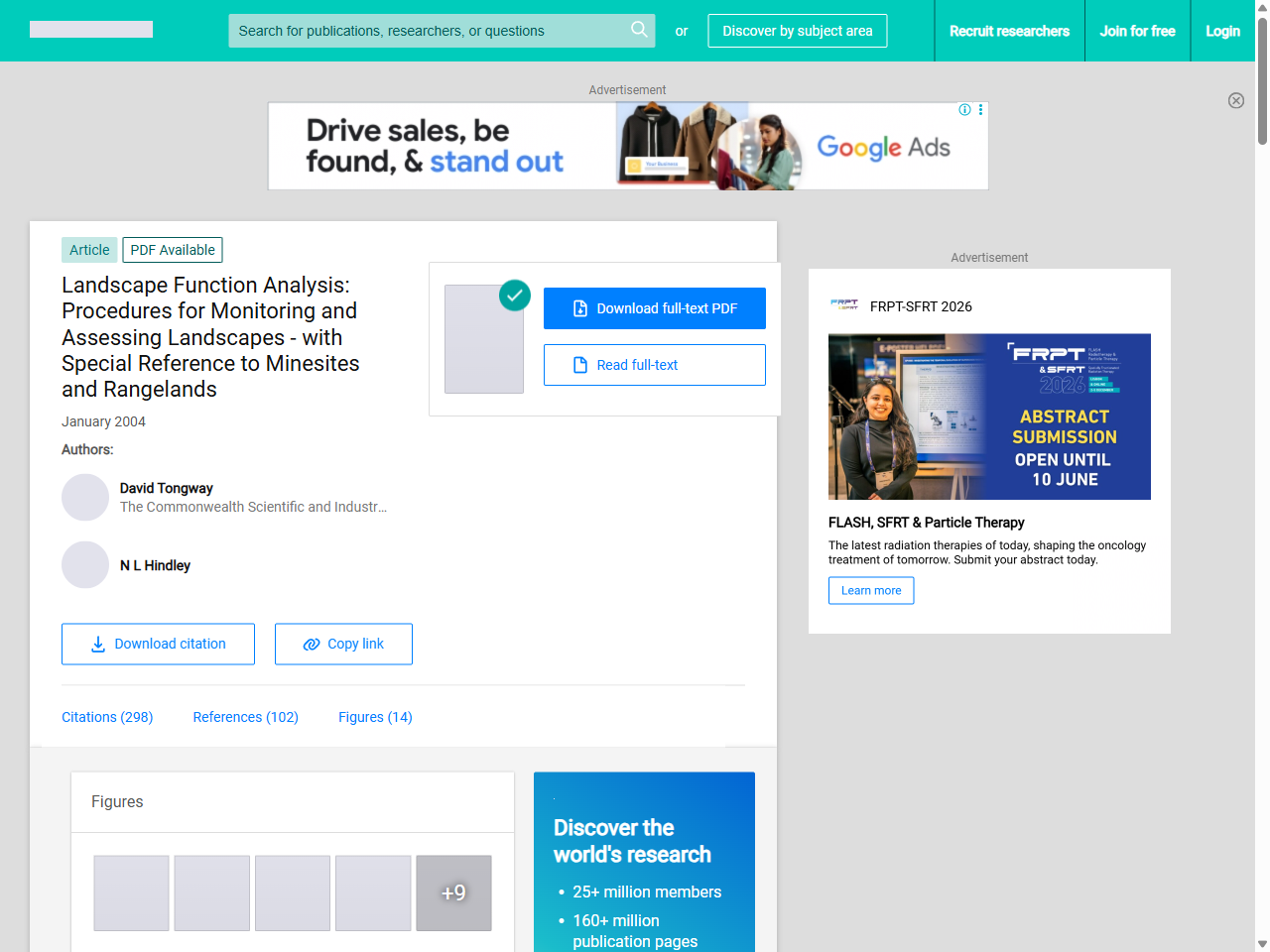This screenshot has width=1270, height=952.
Task: Click the Discover the world's research banner
Action: coord(644,862)
